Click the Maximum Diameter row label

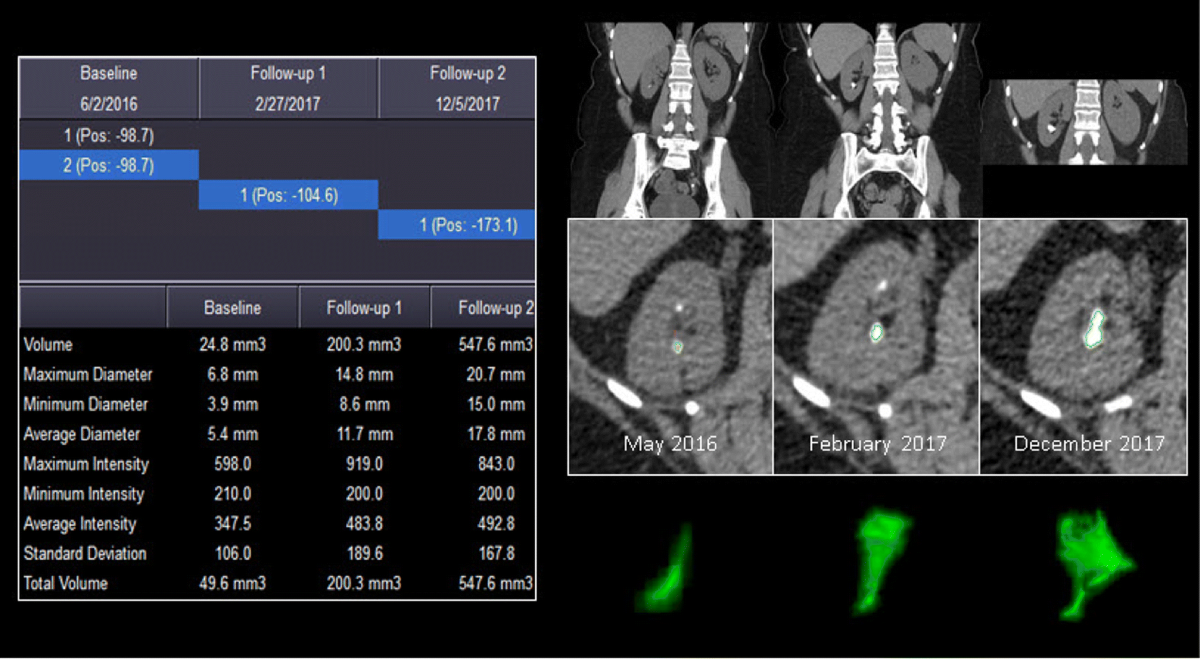87,375
